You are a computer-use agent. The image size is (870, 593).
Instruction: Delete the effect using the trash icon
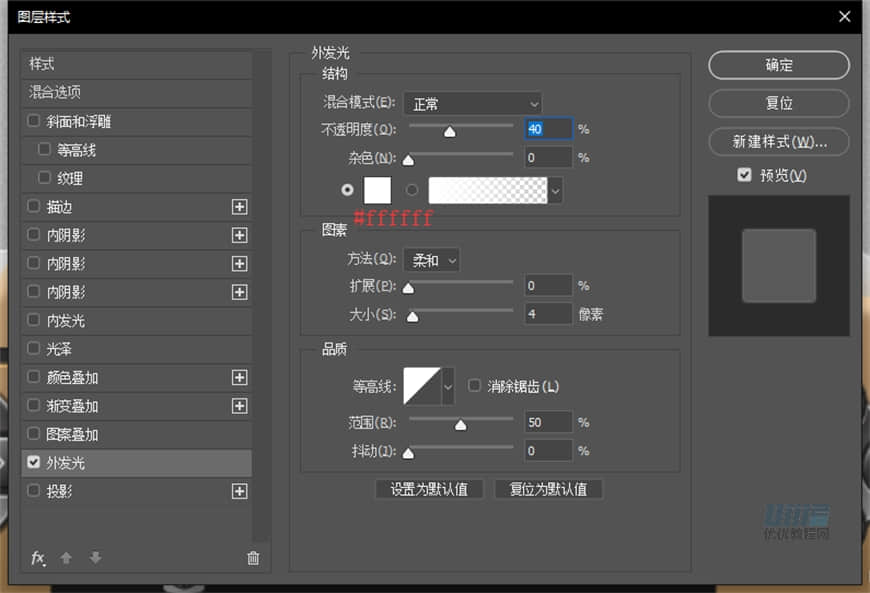point(253,558)
